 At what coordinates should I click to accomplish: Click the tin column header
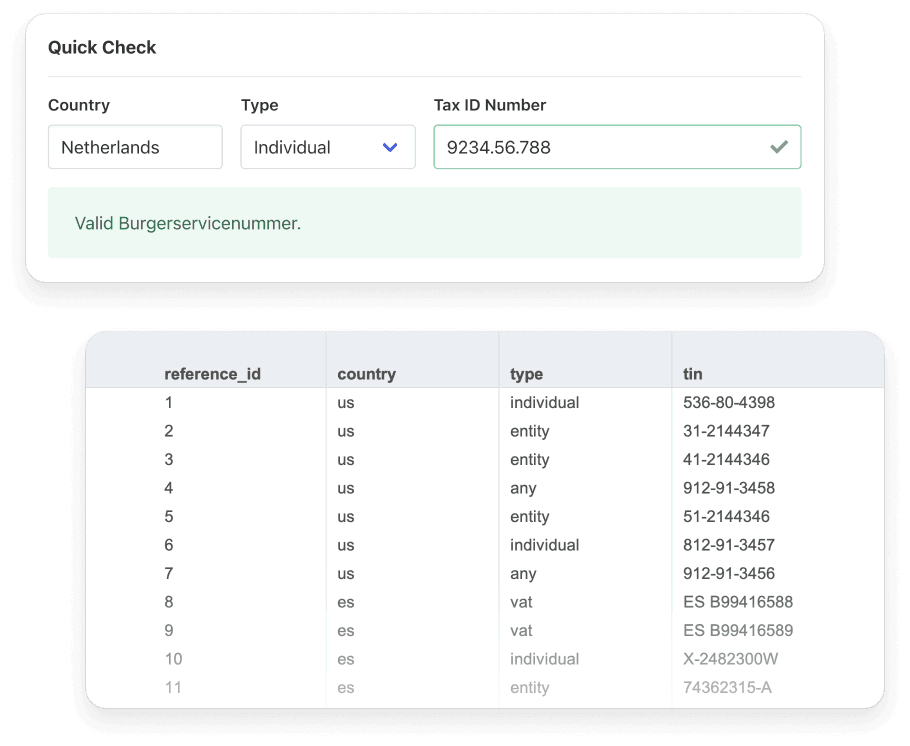(x=693, y=373)
